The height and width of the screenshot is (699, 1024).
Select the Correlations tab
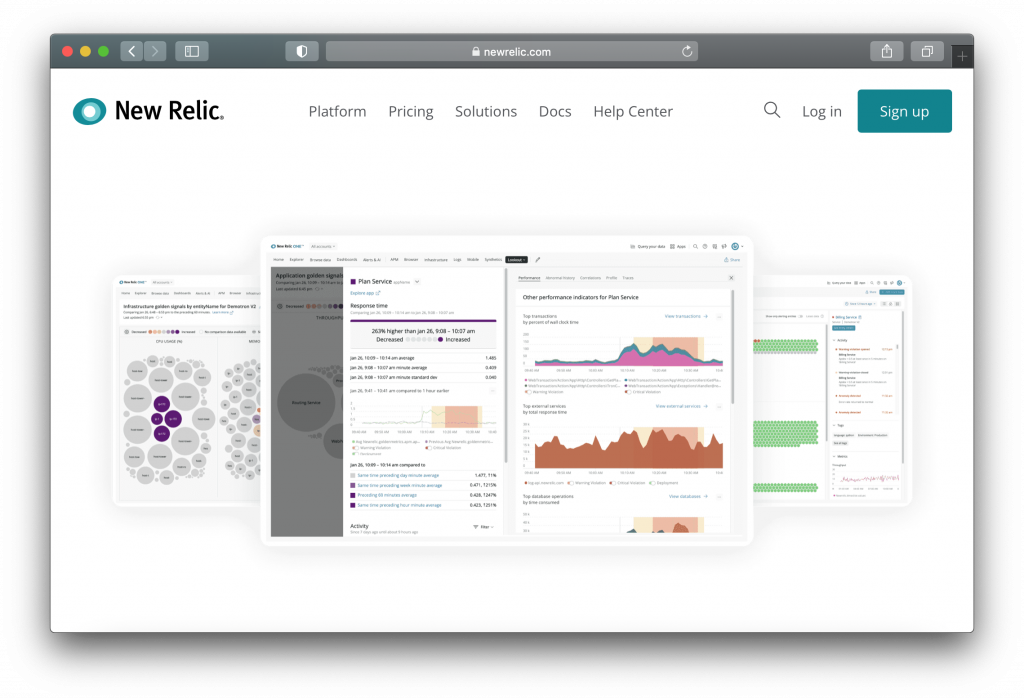(590, 278)
